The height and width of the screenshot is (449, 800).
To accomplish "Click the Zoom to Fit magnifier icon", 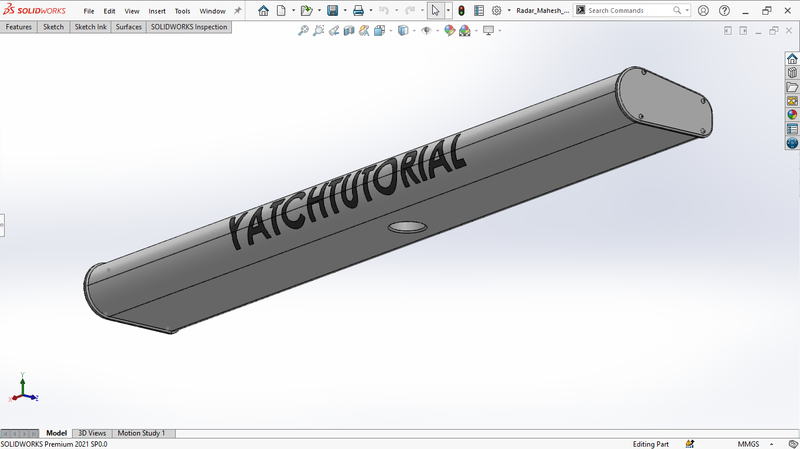I will (x=303, y=31).
